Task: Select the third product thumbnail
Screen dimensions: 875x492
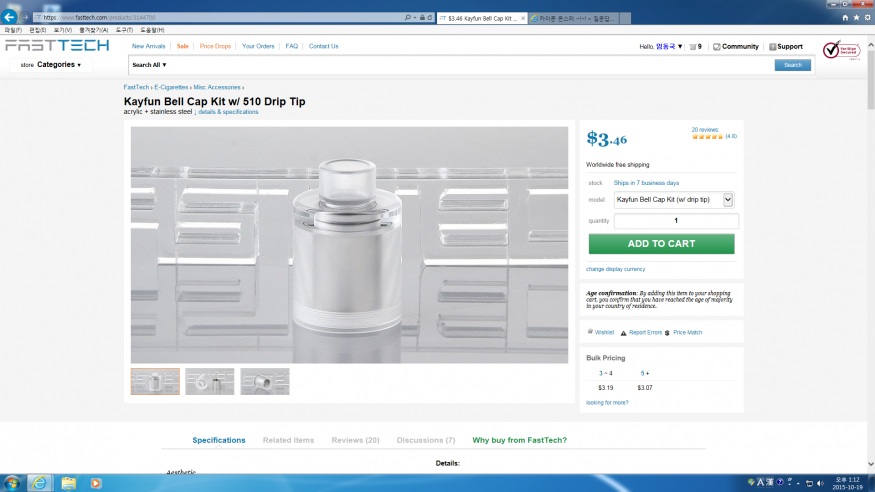Action: pos(265,382)
